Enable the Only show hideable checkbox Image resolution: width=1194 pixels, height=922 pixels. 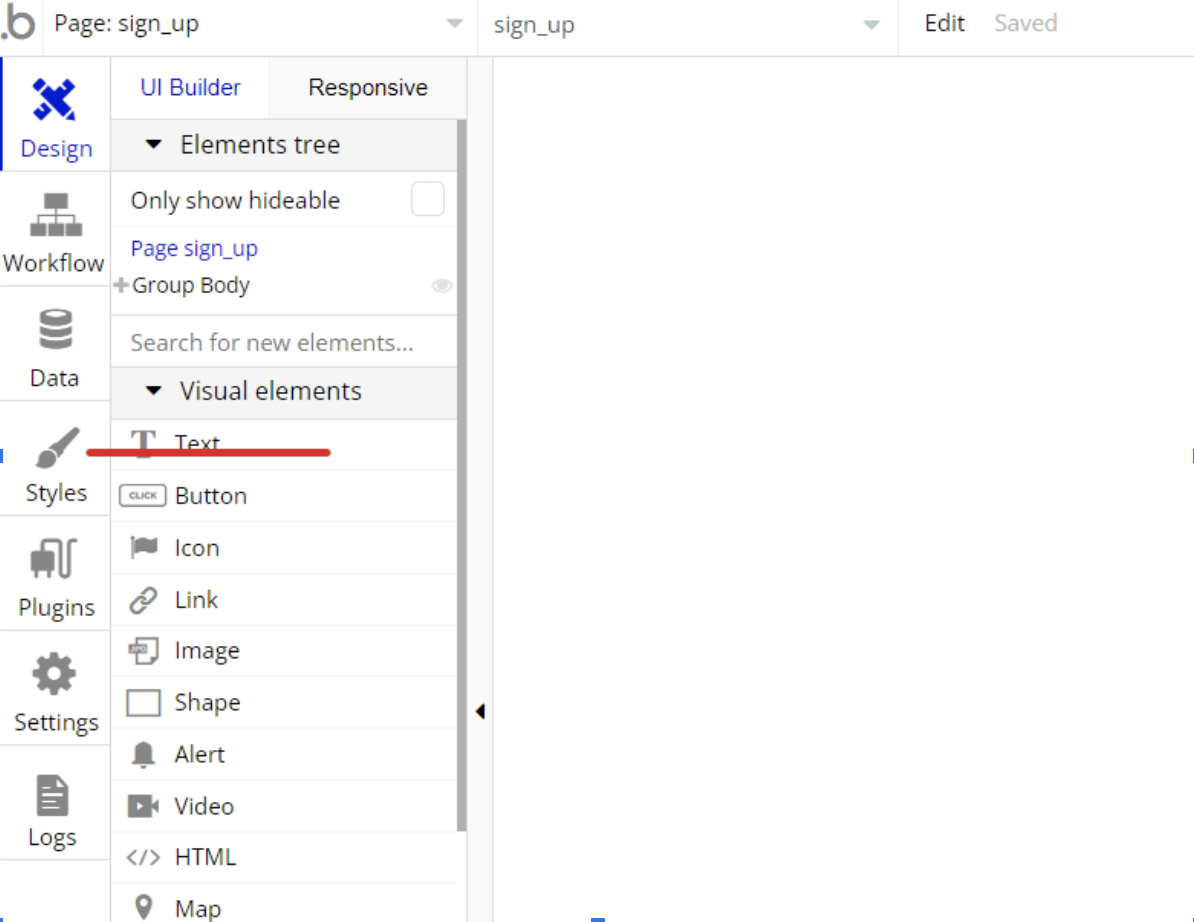428,200
